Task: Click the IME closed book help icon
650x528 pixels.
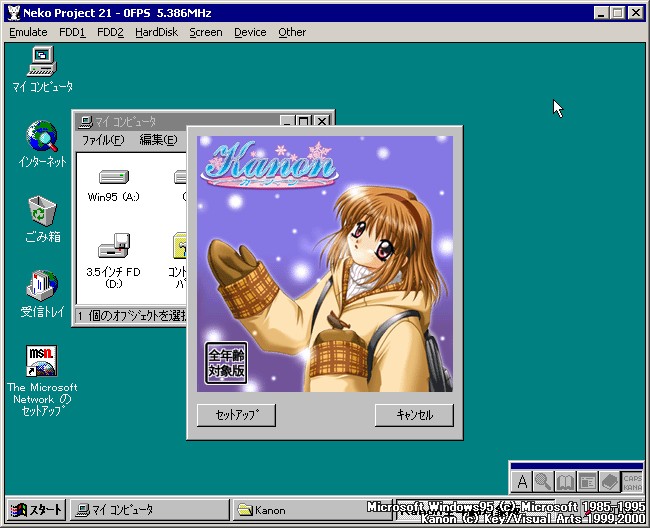Action: point(609,482)
